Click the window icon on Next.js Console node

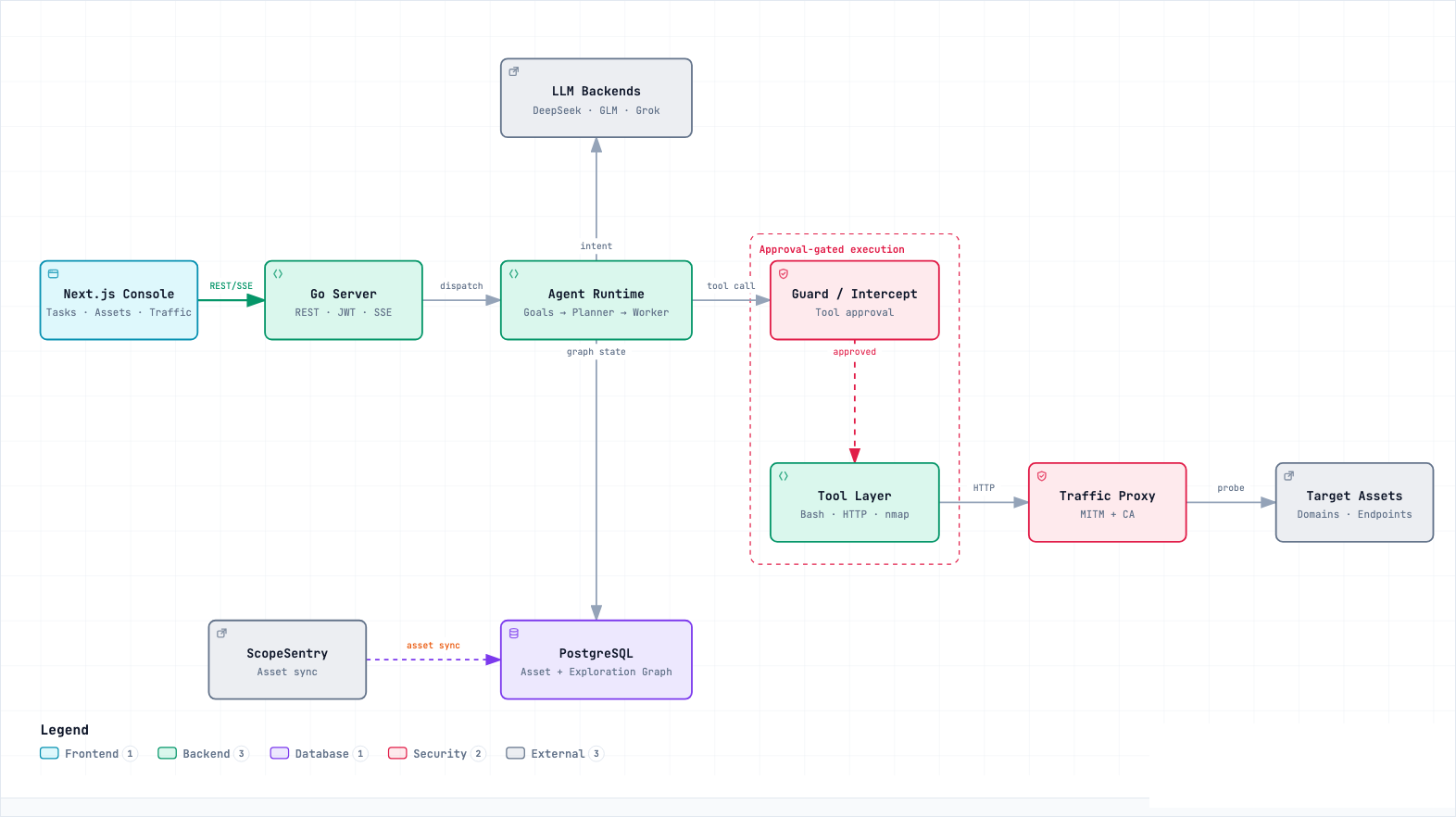(x=54, y=274)
